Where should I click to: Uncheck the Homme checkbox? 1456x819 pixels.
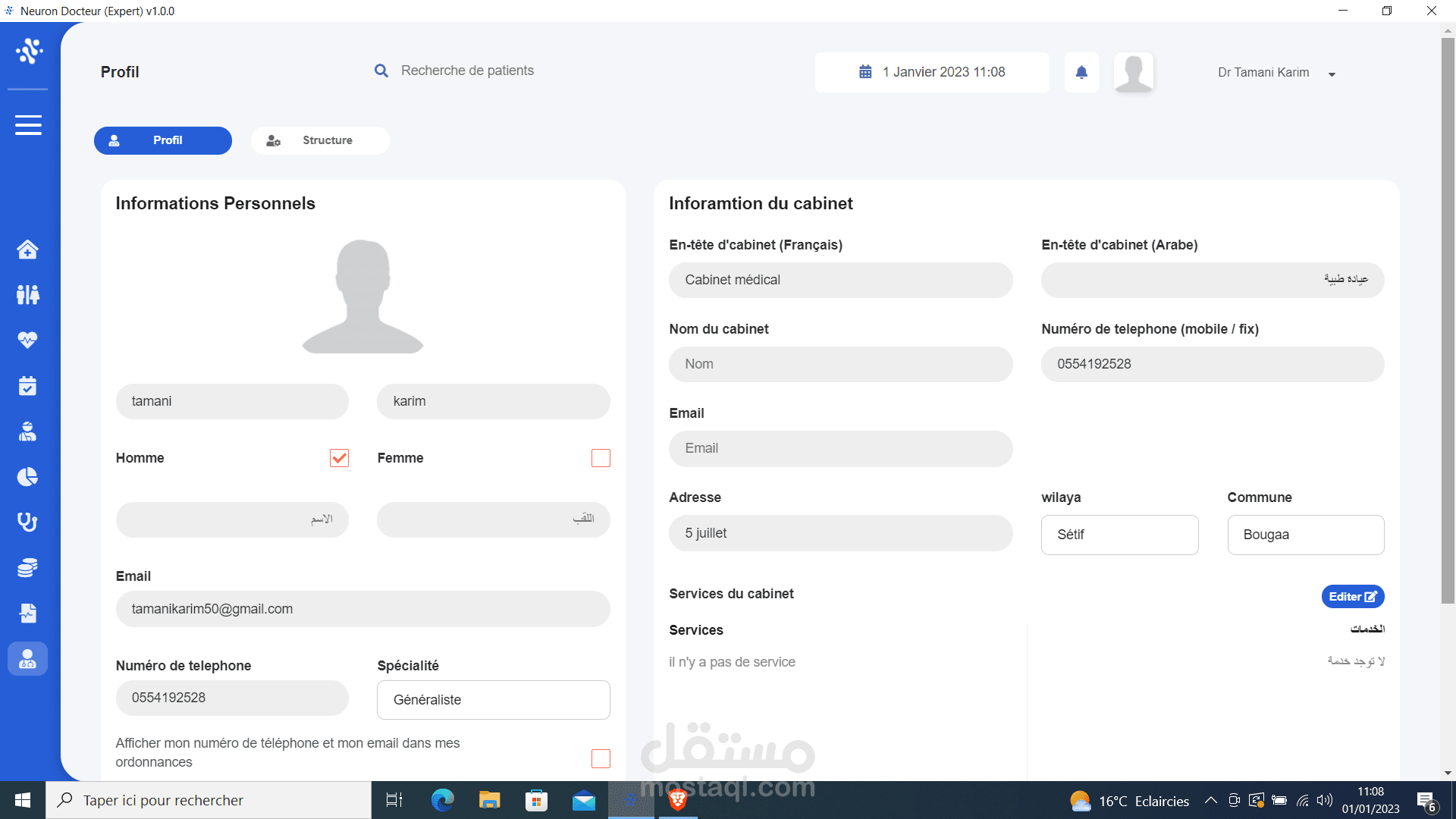(x=339, y=458)
